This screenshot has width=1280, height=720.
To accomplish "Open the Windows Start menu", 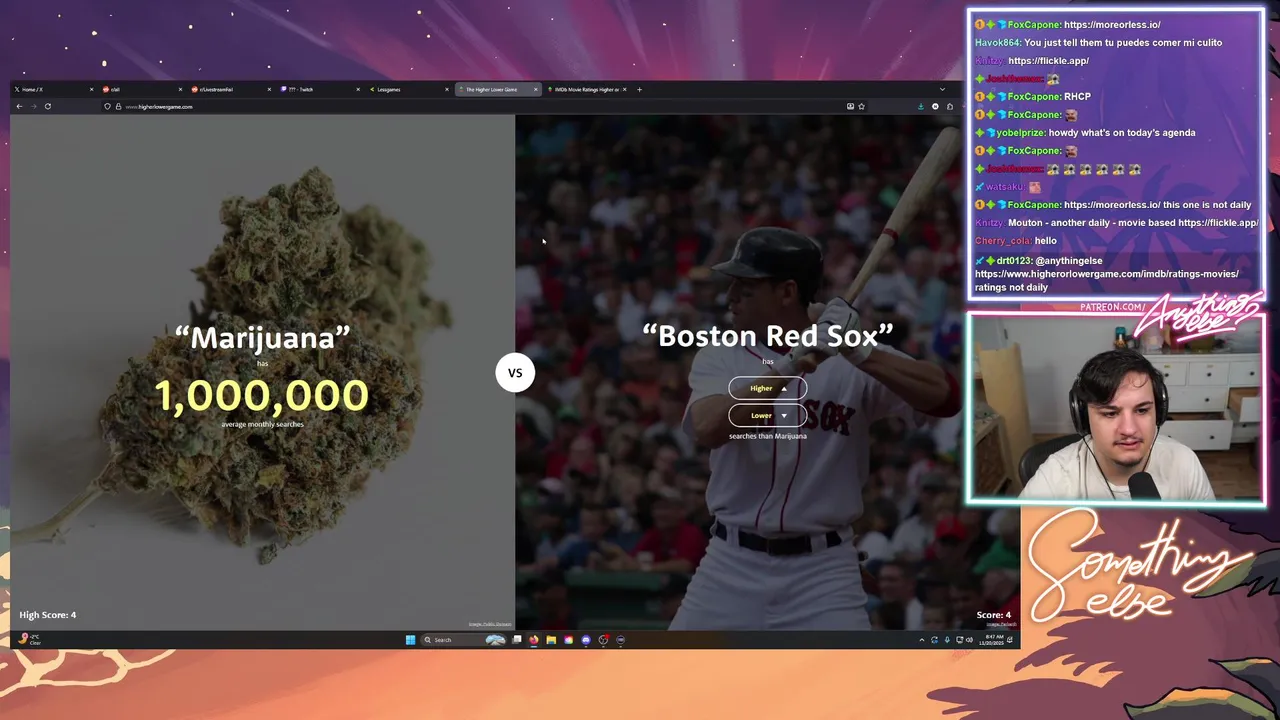I will [410, 640].
